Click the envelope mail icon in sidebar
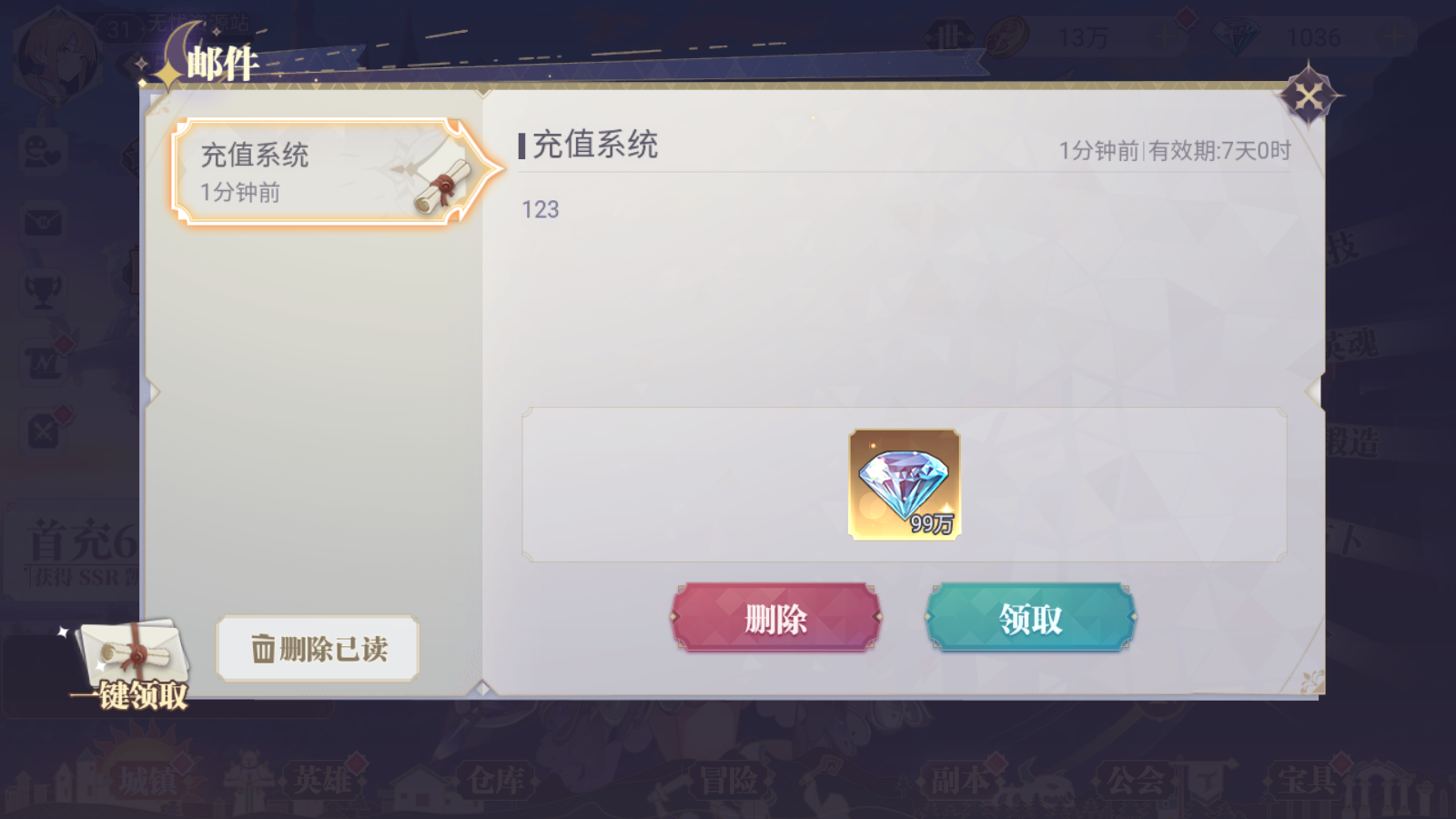 click(43, 222)
